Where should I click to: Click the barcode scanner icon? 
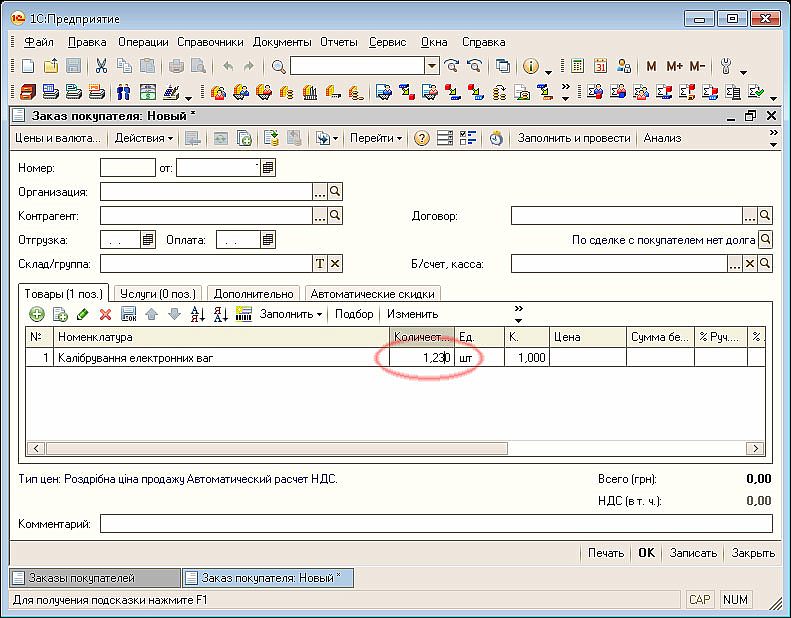pyautogui.click(x=244, y=314)
